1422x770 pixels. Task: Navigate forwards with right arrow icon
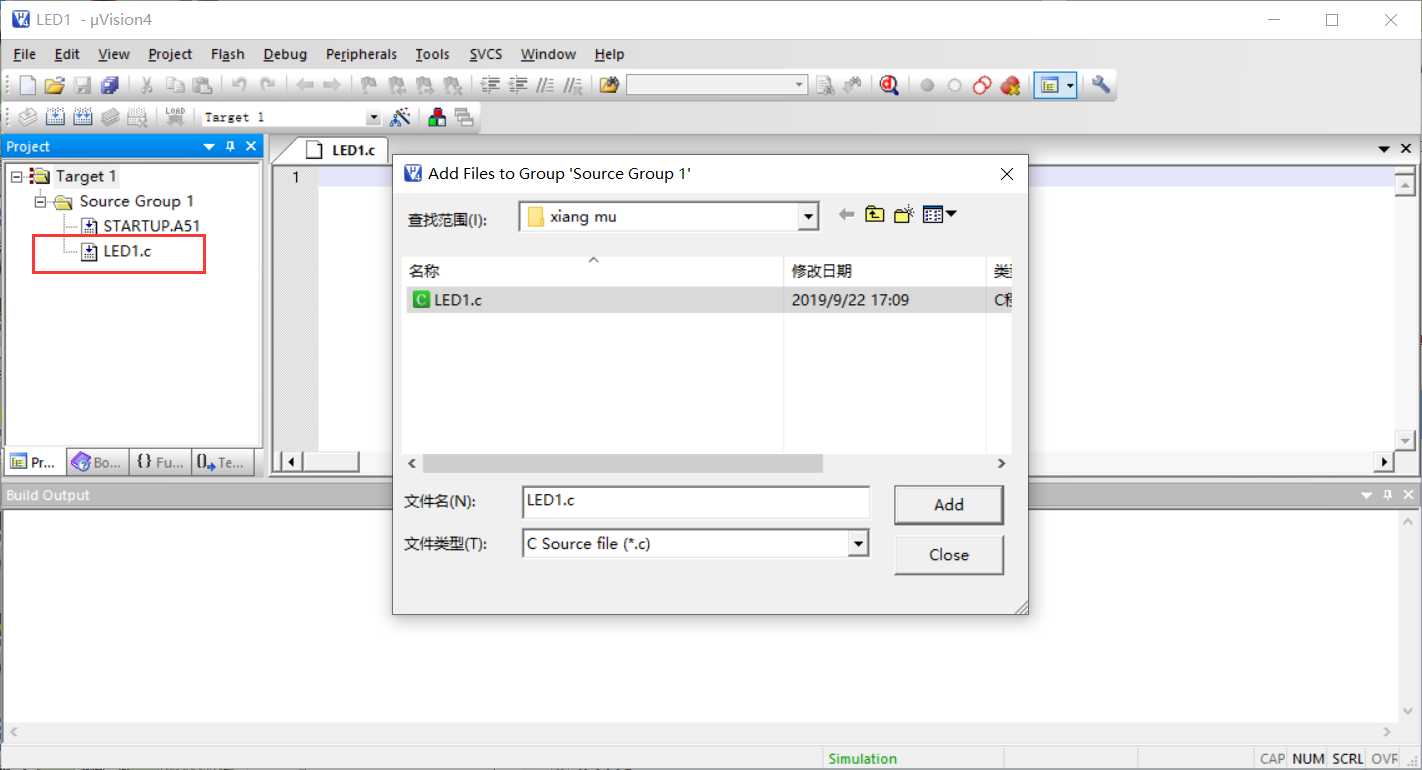[332, 86]
